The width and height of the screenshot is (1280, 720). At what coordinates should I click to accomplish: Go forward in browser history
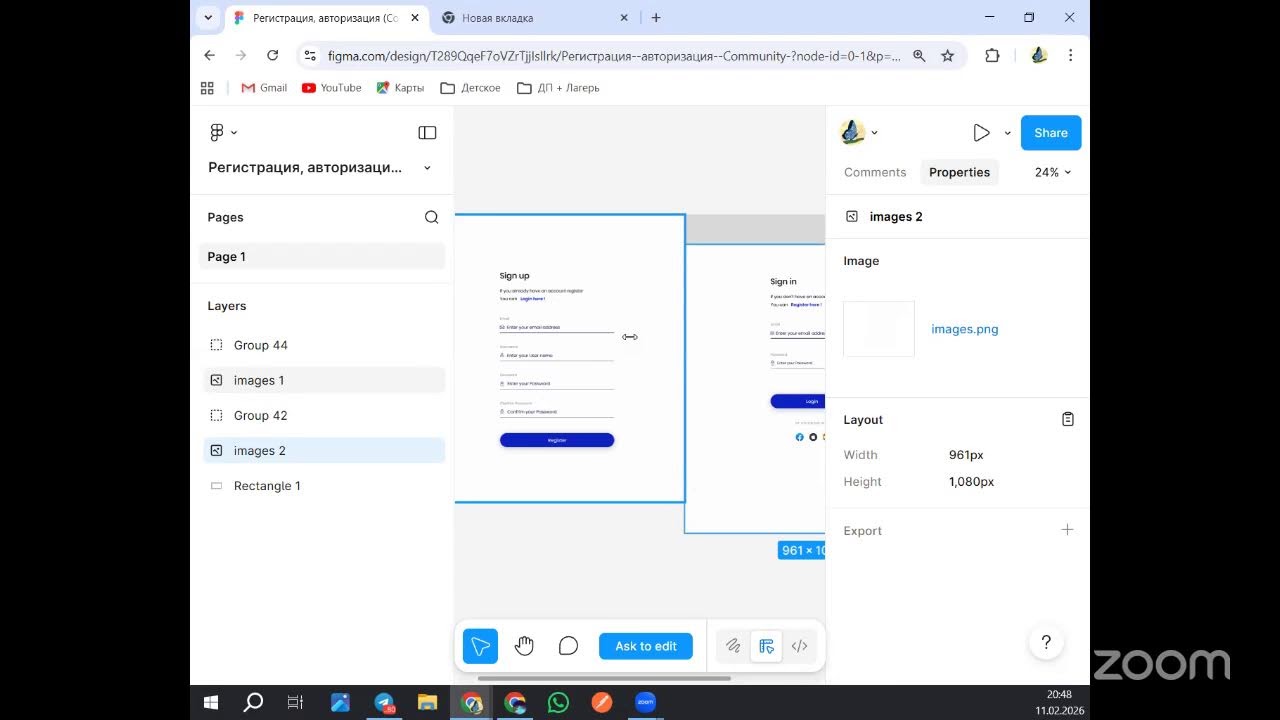[241, 56]
